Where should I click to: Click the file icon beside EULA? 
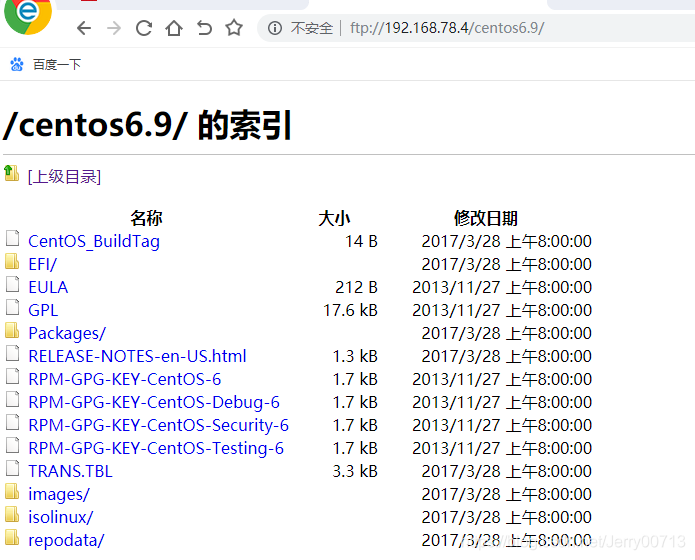pos(12,284)
